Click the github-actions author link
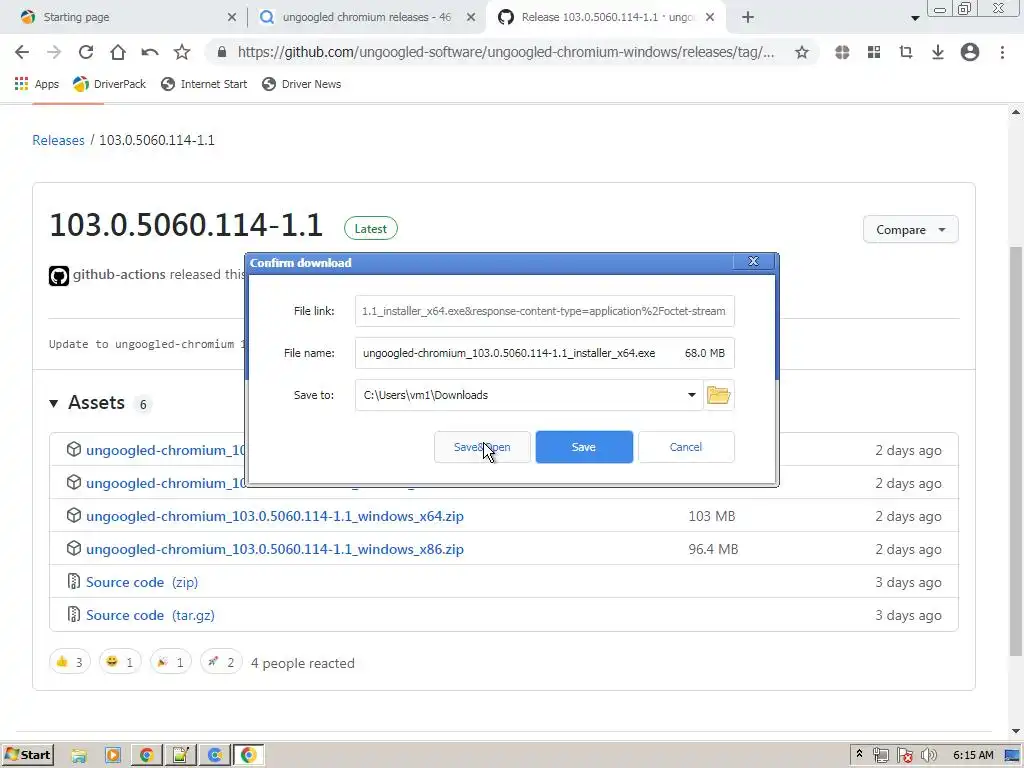The image size is (1024, 768). 119,274
